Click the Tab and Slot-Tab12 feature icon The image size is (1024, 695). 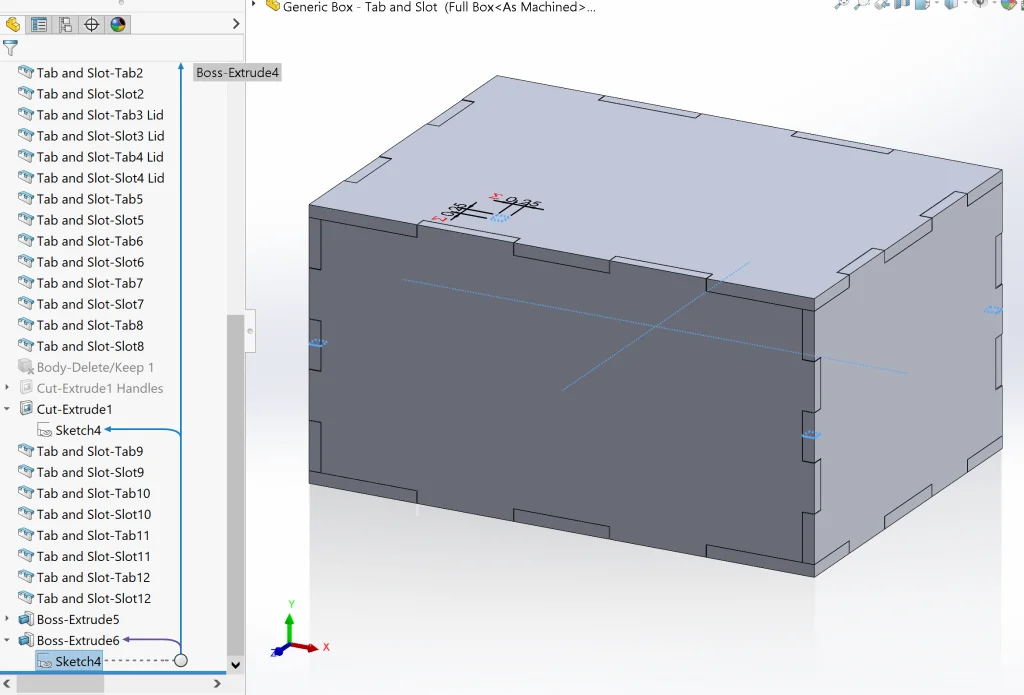pos(25,577)
